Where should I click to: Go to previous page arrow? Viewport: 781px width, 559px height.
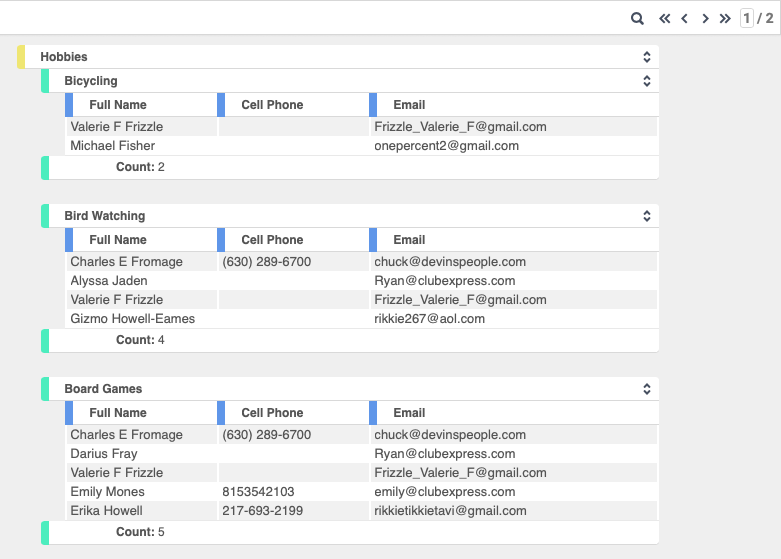684,18
